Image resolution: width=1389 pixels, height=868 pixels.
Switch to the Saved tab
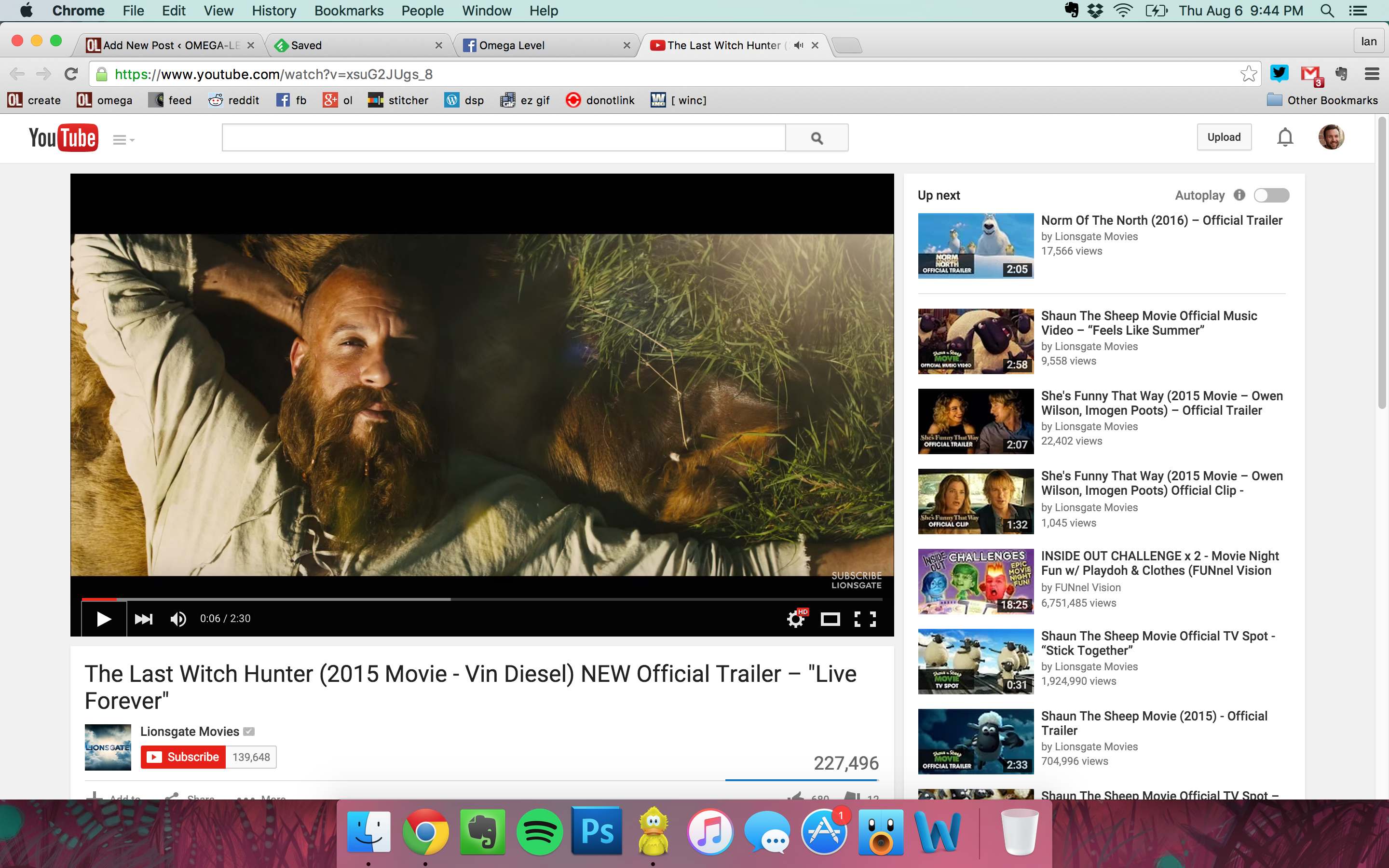pos(358,45)
